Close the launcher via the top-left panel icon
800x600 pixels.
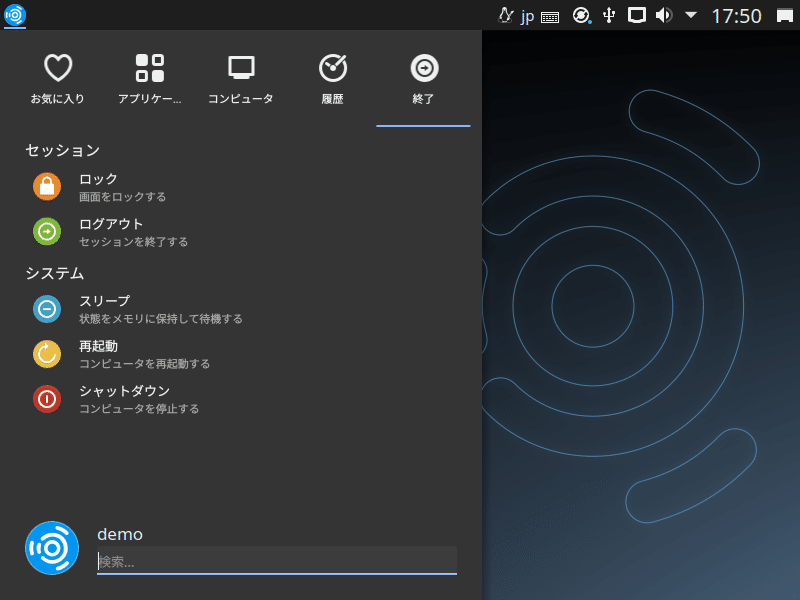point(15,15)
